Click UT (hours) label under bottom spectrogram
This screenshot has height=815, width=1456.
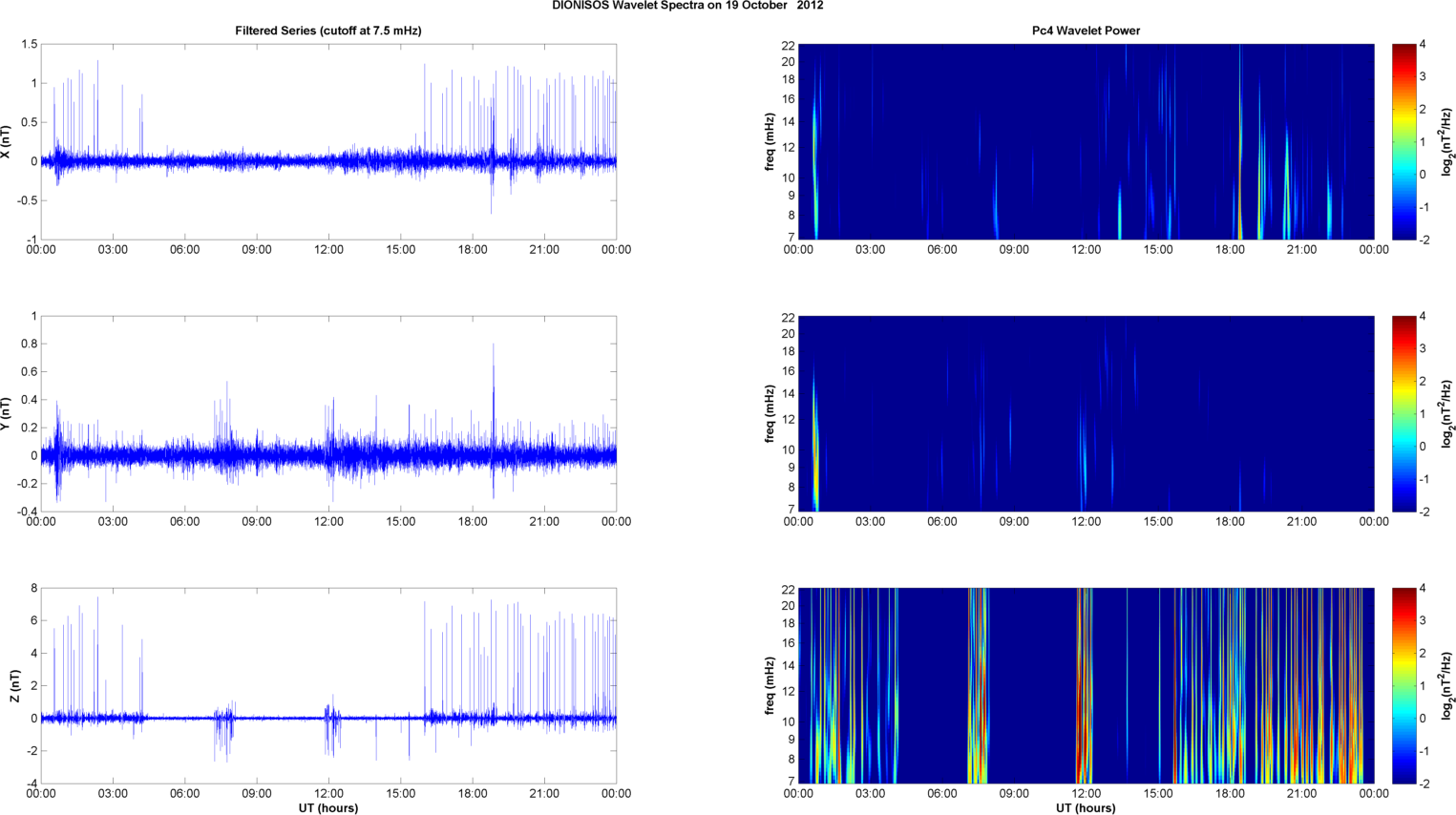coord(1086,807)
